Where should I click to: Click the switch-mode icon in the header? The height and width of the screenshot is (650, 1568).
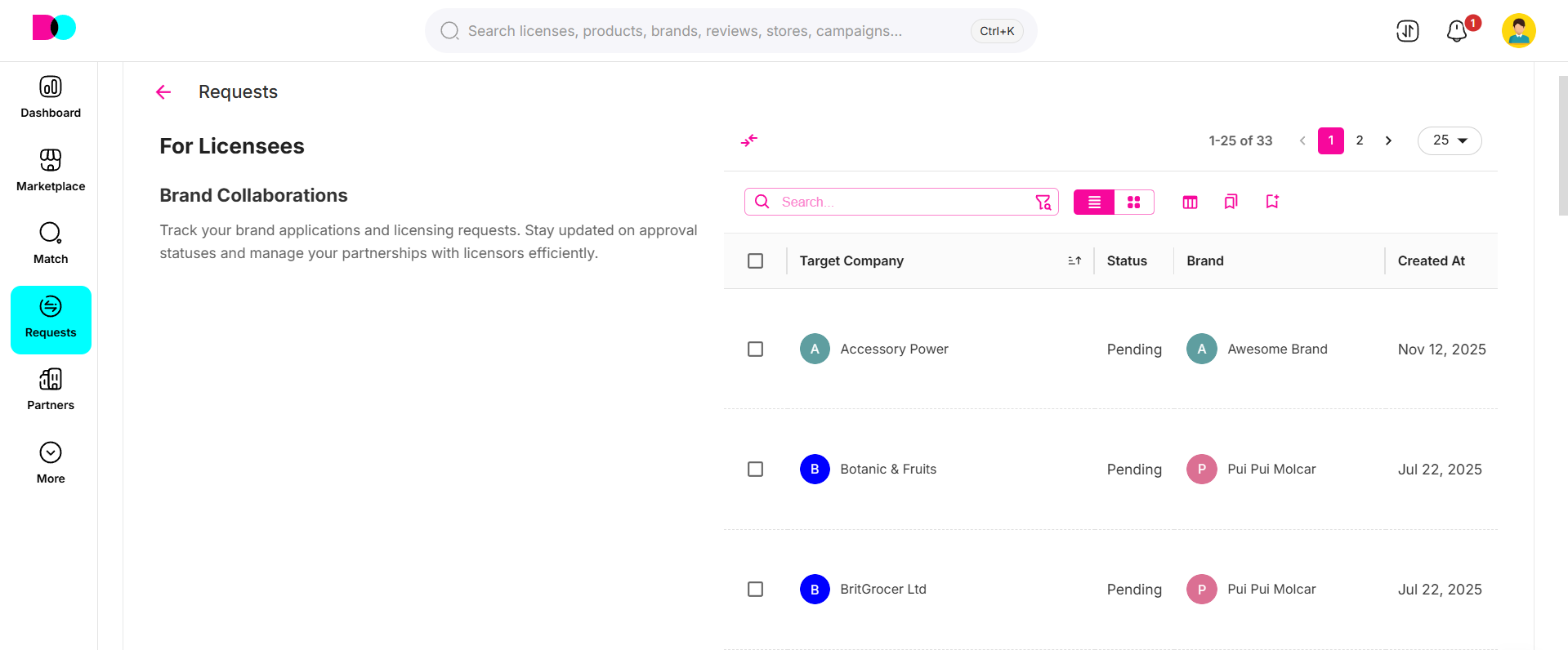pyautogui.click(x=1407, y=31)
